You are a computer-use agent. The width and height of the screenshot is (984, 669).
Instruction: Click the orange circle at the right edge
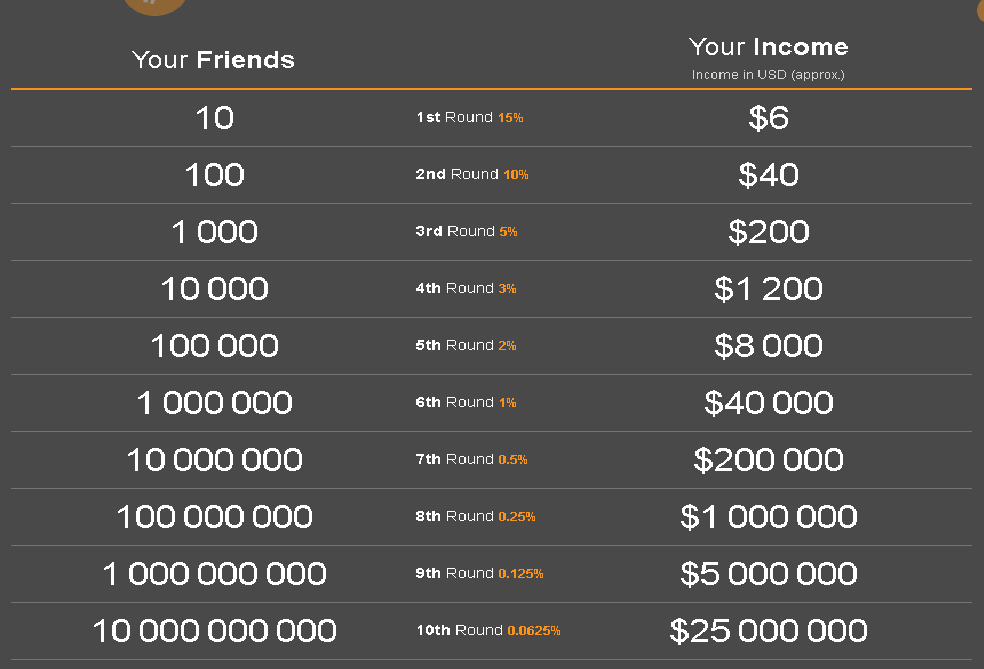(x=980, y=12)
